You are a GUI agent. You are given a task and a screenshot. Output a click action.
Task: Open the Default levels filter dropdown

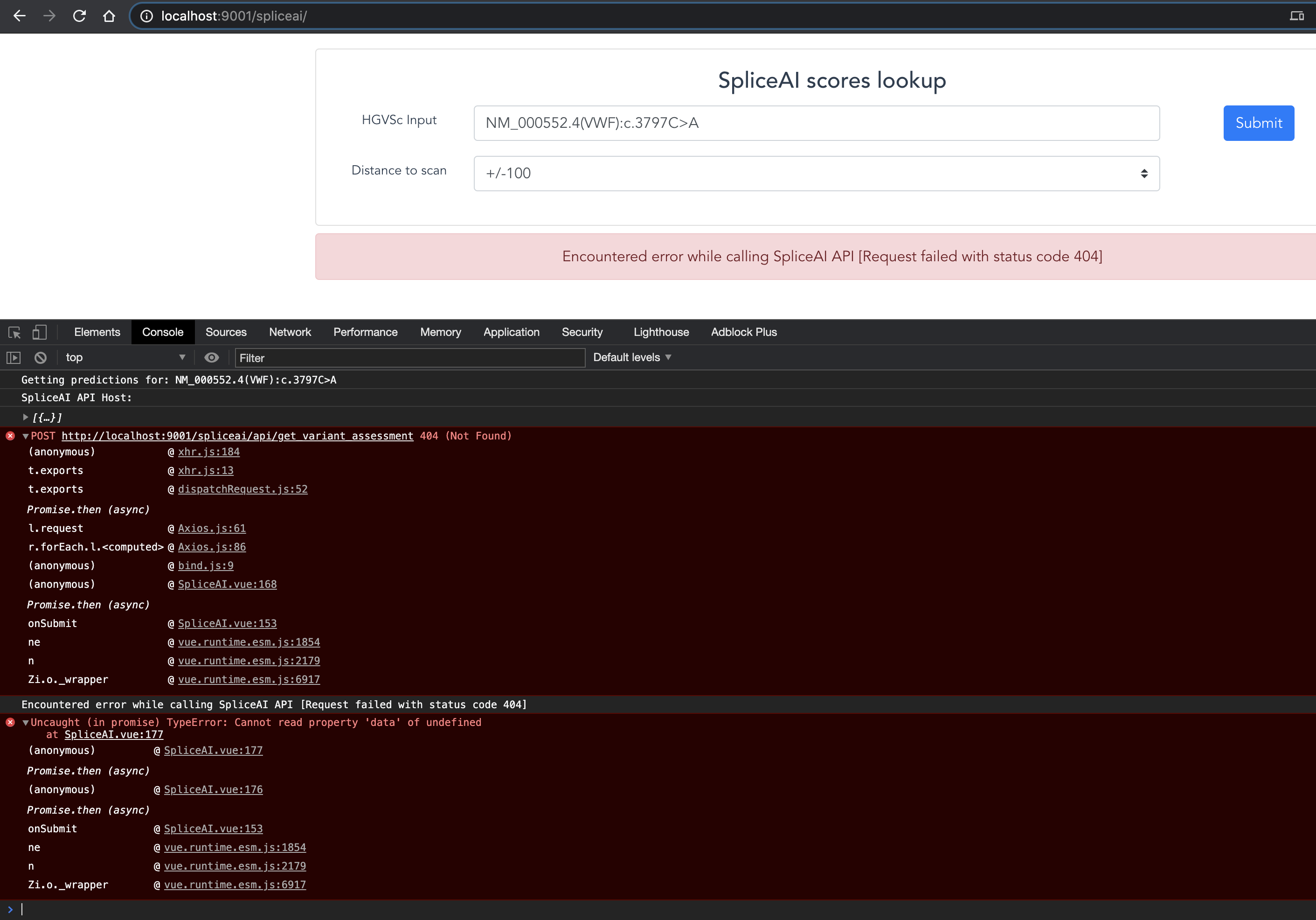coord(631,357)
